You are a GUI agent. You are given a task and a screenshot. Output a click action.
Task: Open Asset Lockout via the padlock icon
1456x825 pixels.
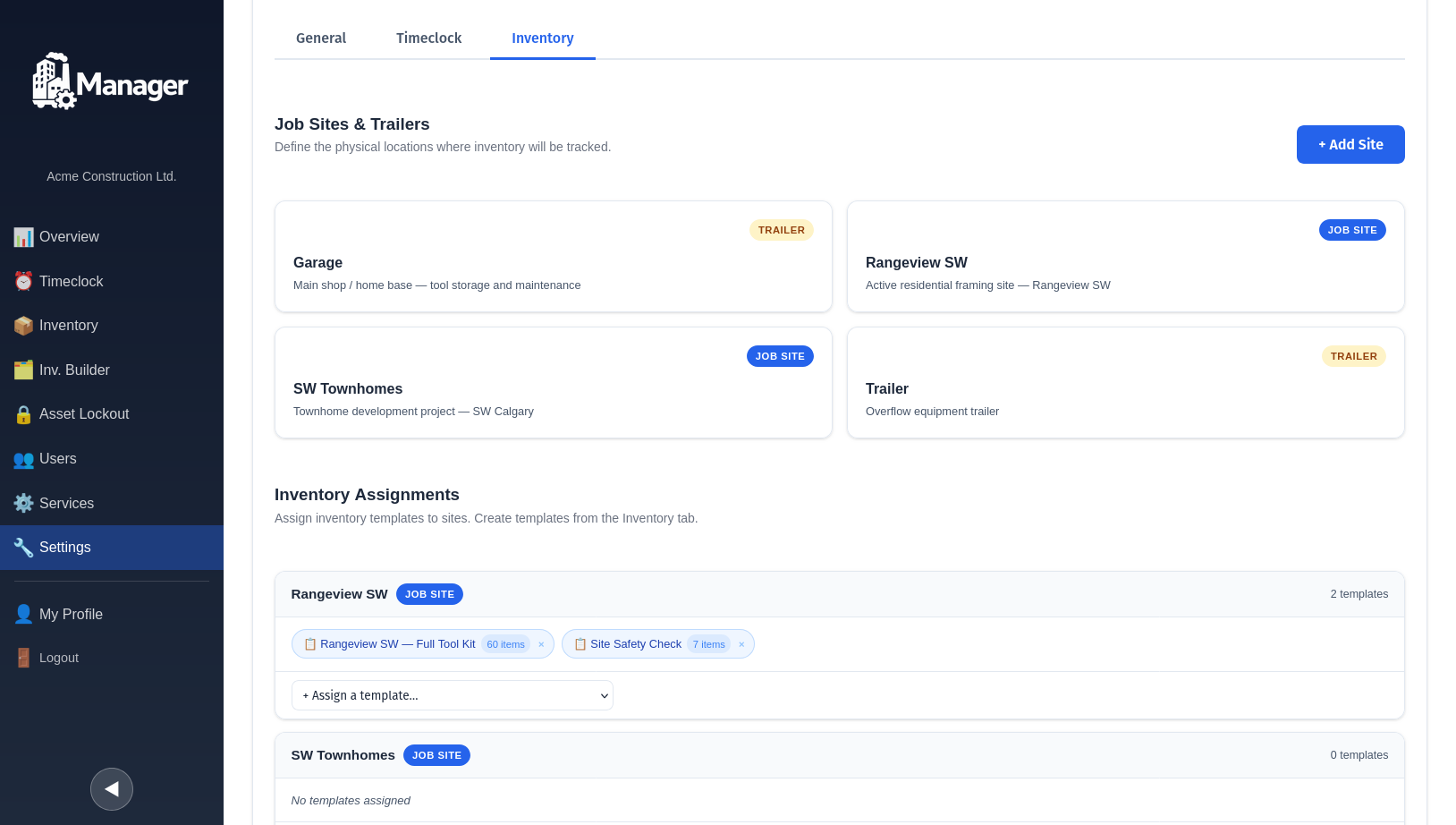23,413
